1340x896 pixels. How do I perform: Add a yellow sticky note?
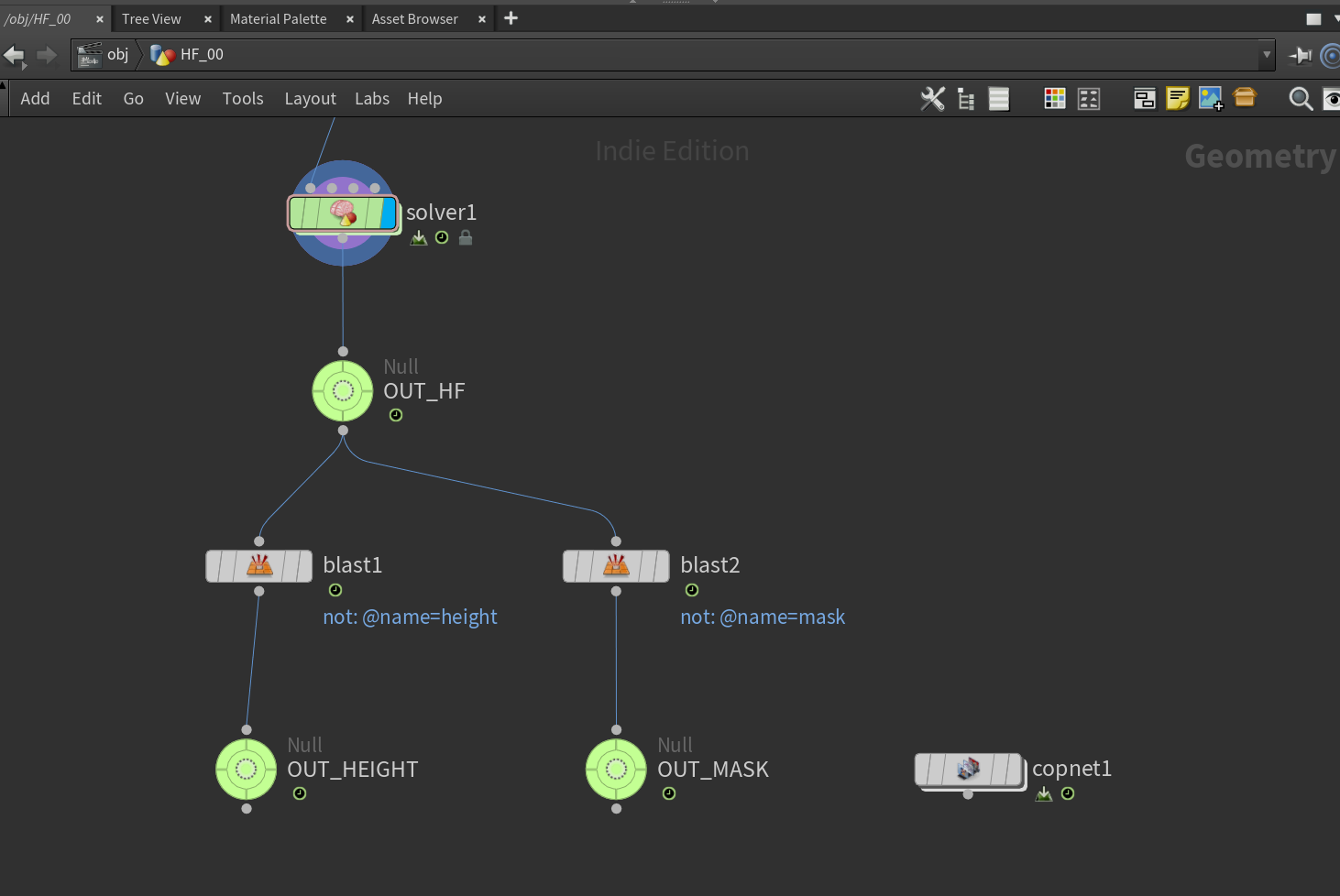tap(1178, 98)
